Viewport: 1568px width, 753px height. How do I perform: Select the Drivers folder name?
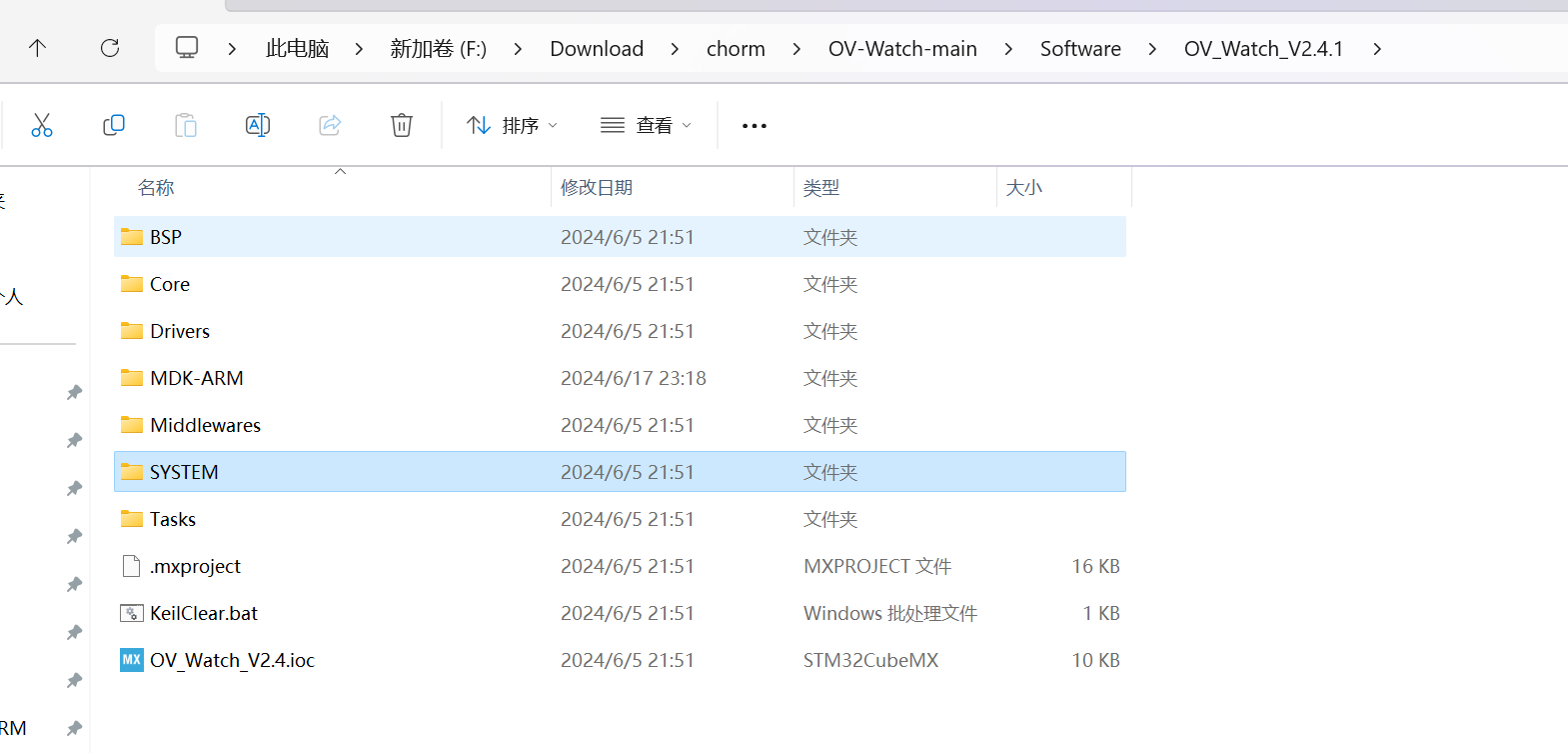[180, 331]
